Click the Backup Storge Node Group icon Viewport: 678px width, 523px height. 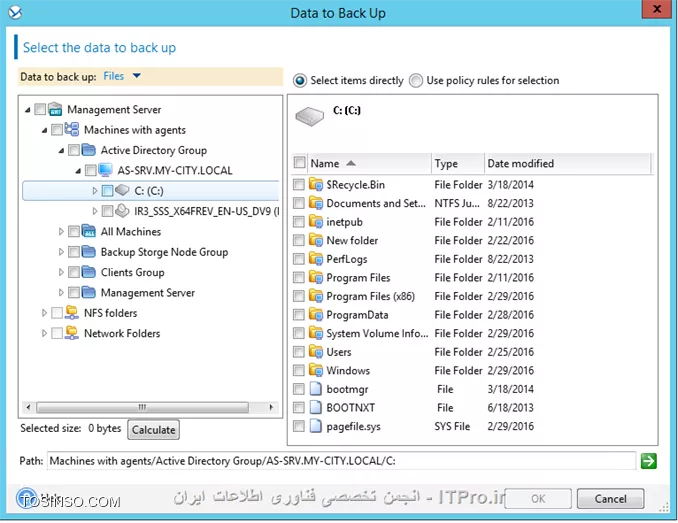[89, 251]
